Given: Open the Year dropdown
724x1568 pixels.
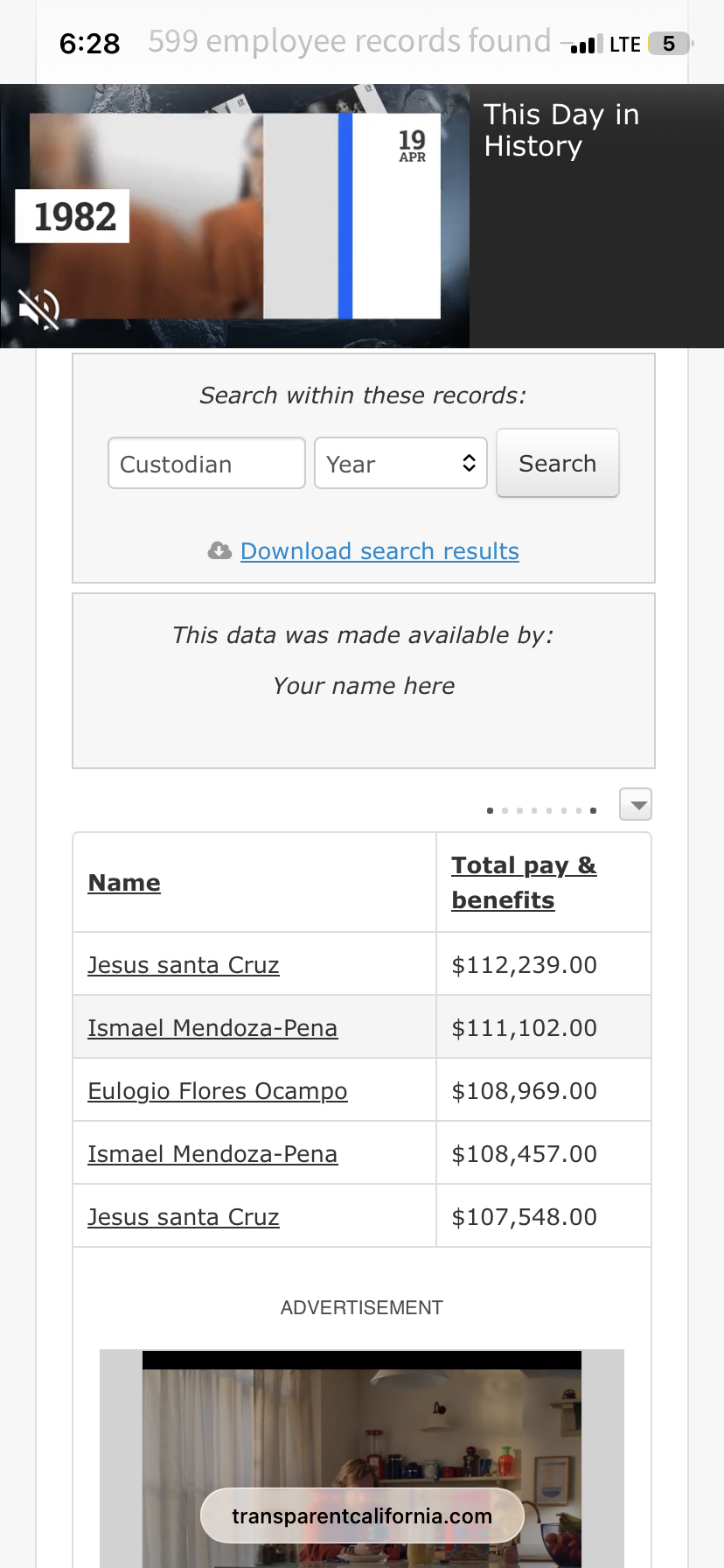Looking at the screenshot, I should 400,464.
